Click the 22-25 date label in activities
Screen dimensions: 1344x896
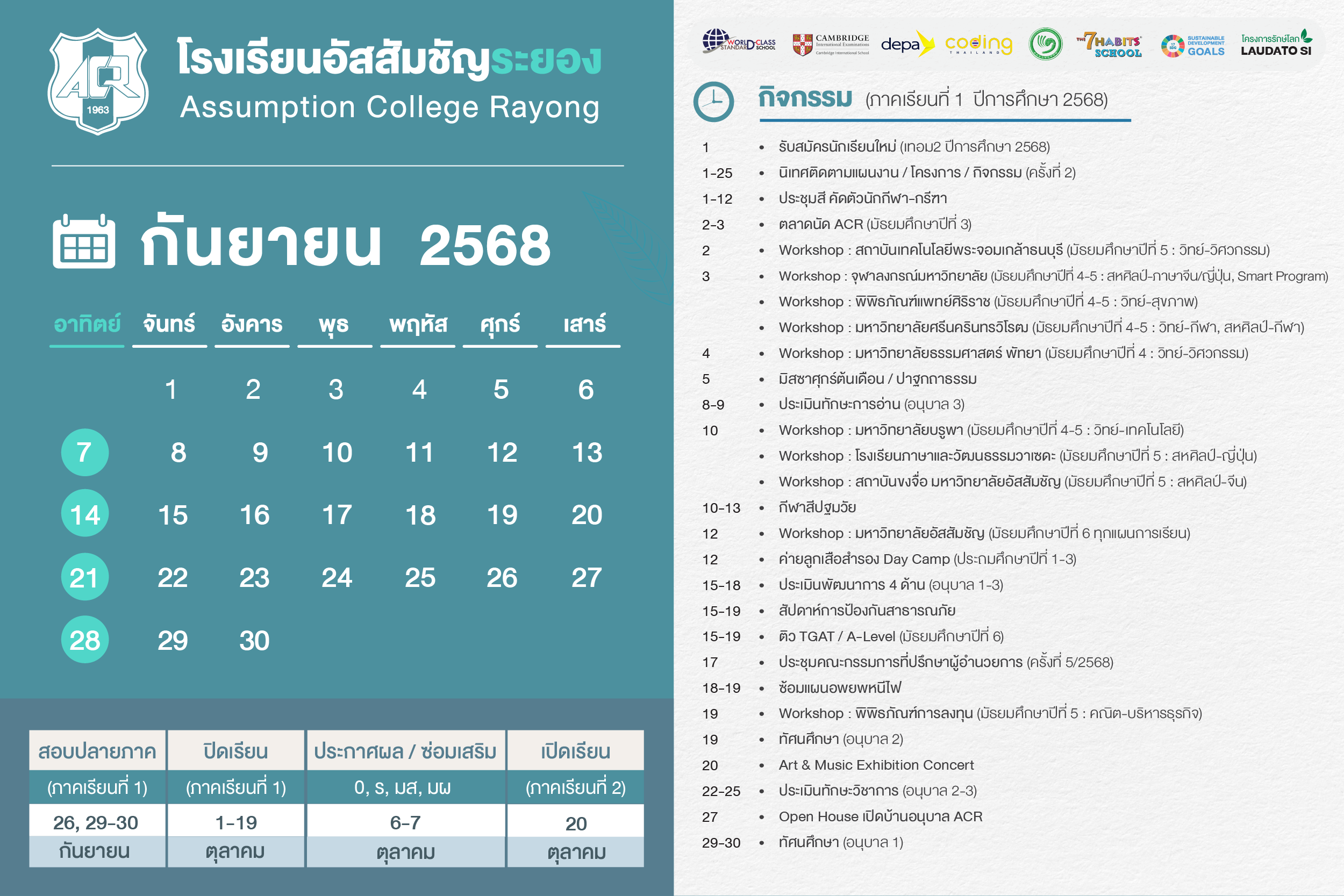coord(720,791)
